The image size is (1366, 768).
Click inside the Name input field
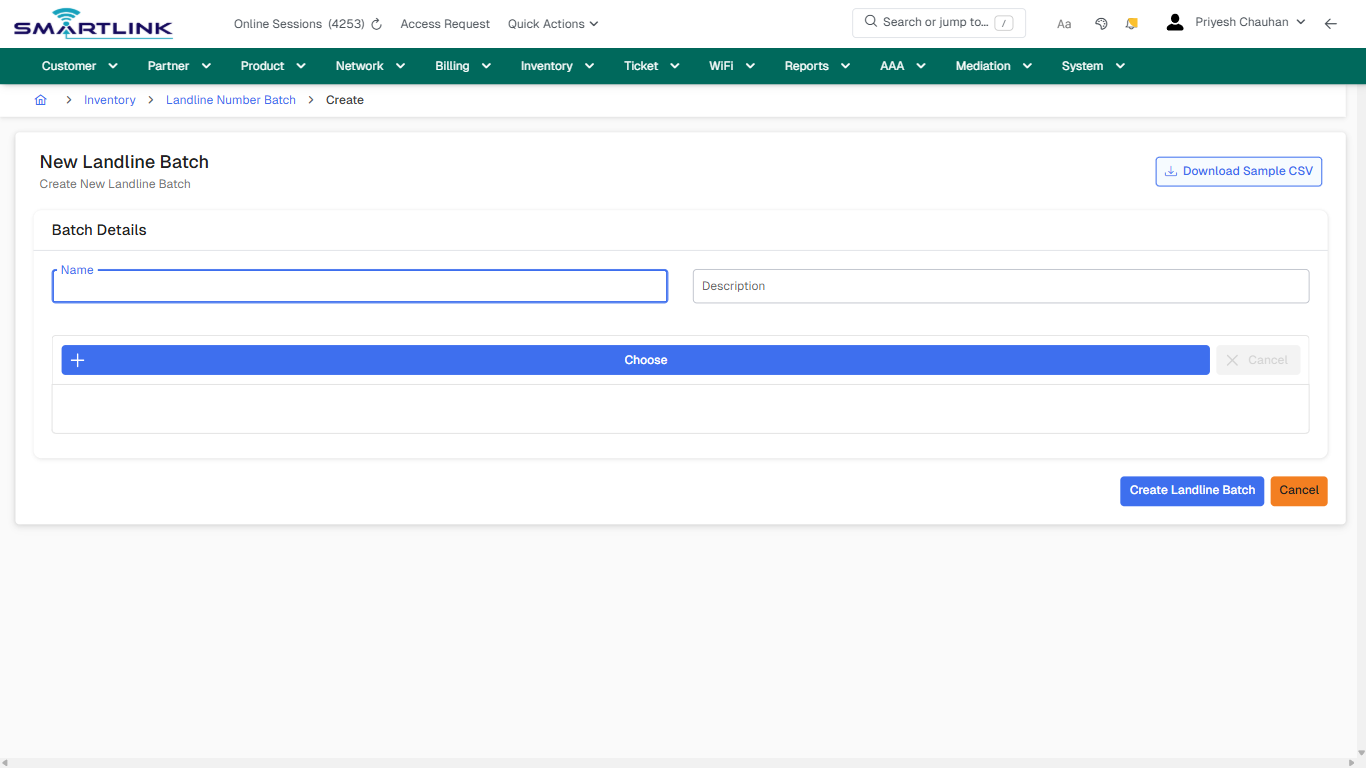click(x=359, y=286)
